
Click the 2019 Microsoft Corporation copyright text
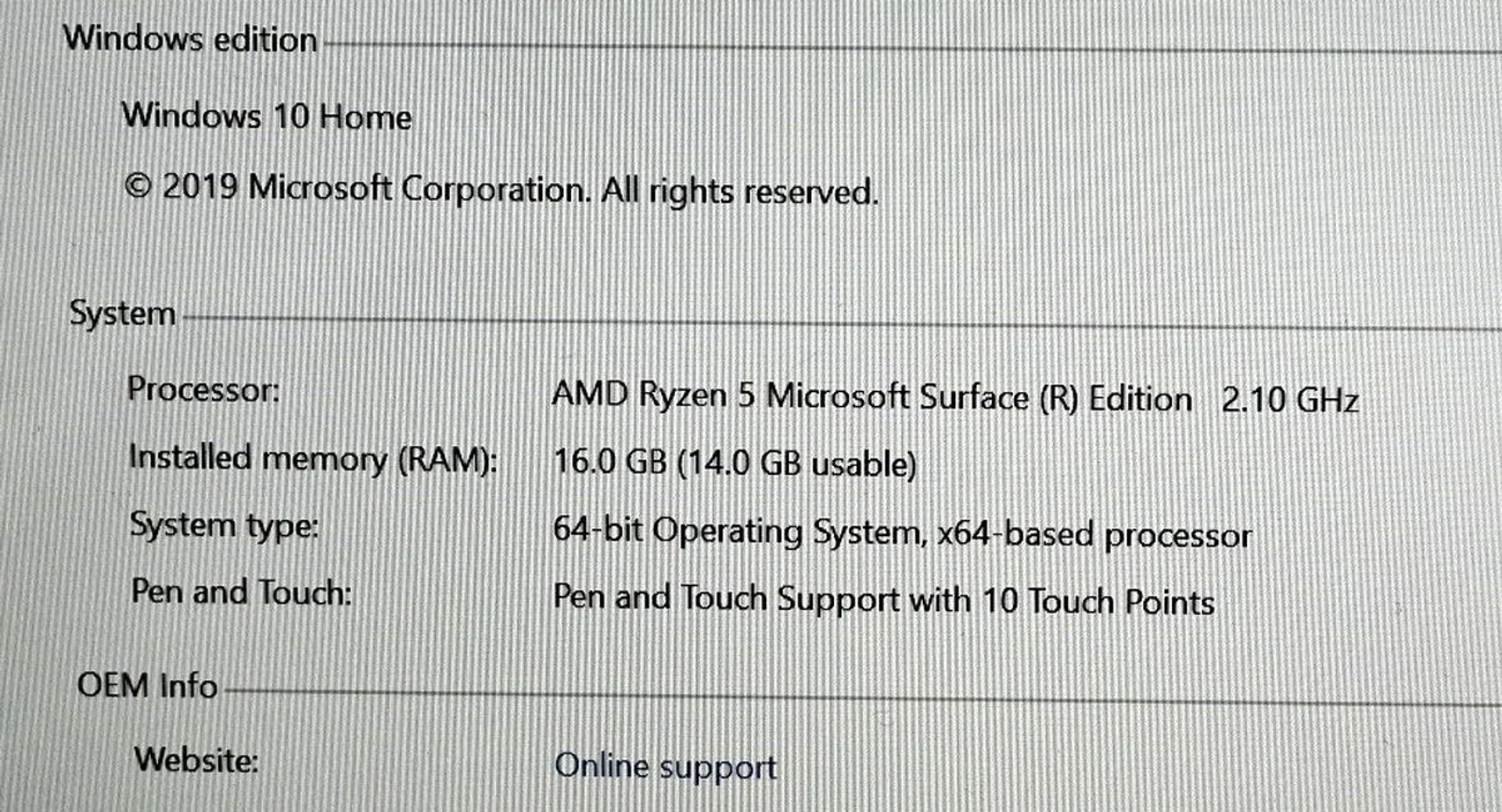[356, 189]
